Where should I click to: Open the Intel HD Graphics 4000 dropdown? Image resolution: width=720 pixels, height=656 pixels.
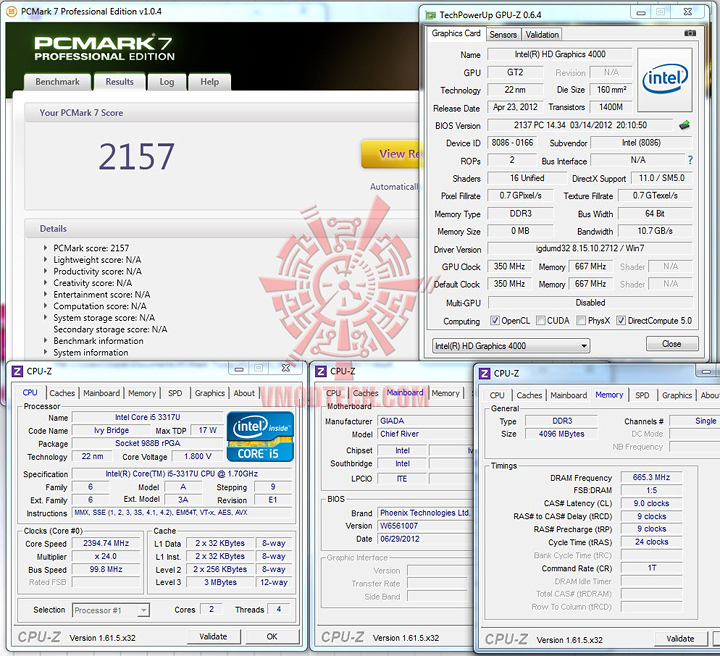coord(511,346)
